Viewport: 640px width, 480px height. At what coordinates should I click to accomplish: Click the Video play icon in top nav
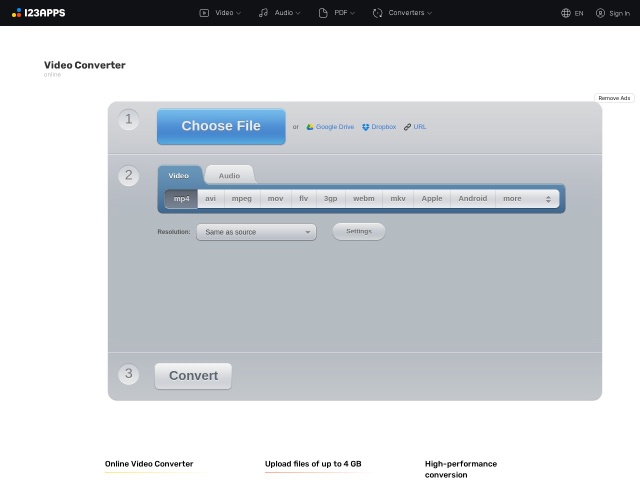(x=204, y=13)
